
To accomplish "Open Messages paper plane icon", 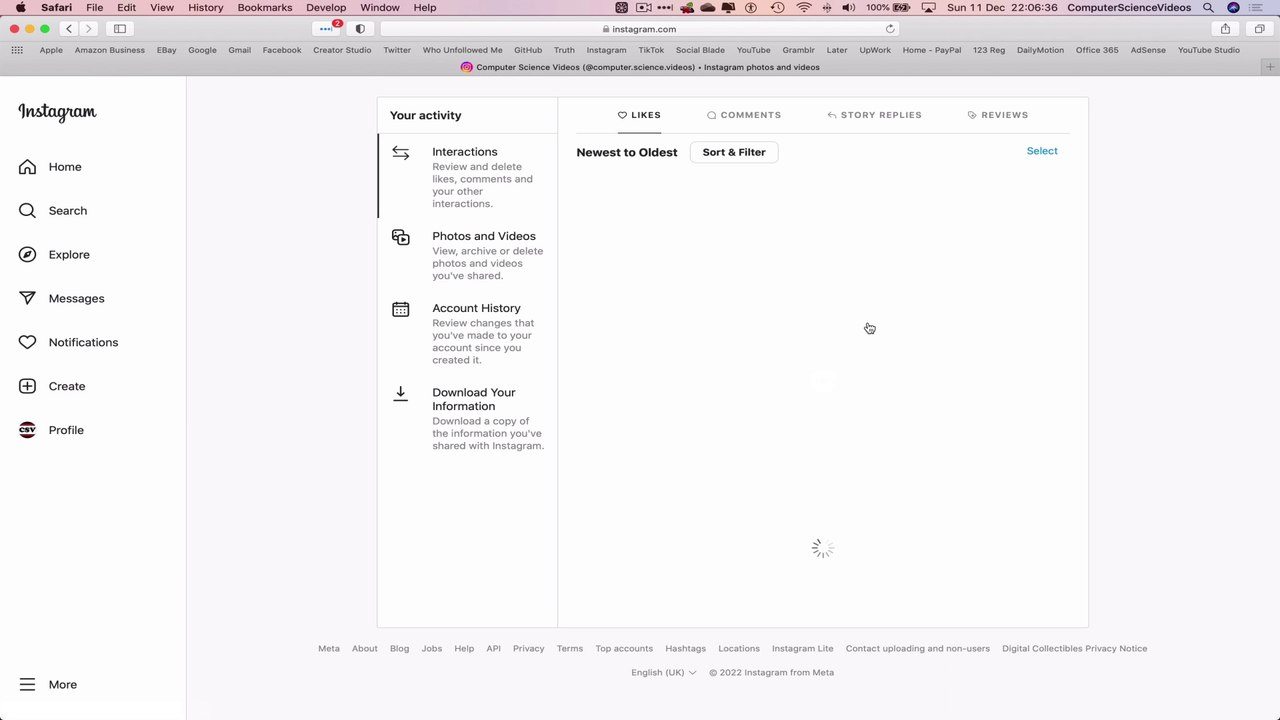I will click(27, 299).
